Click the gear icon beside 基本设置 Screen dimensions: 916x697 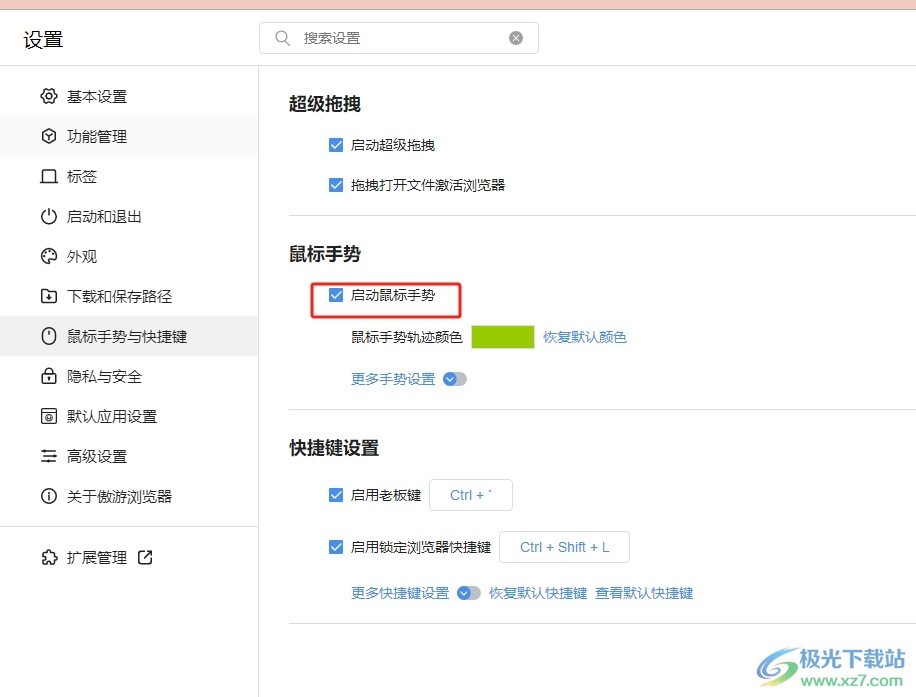click(49, 96)
